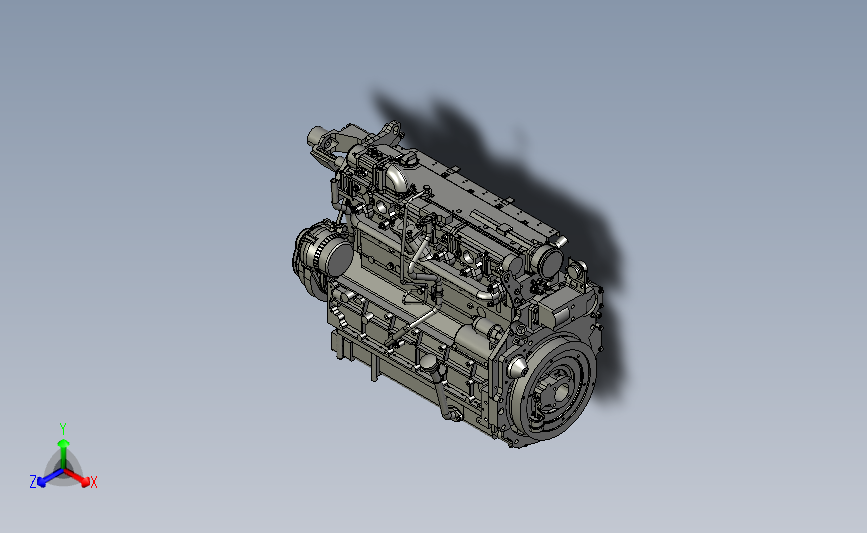Select the engine flywheel housing

552,385
